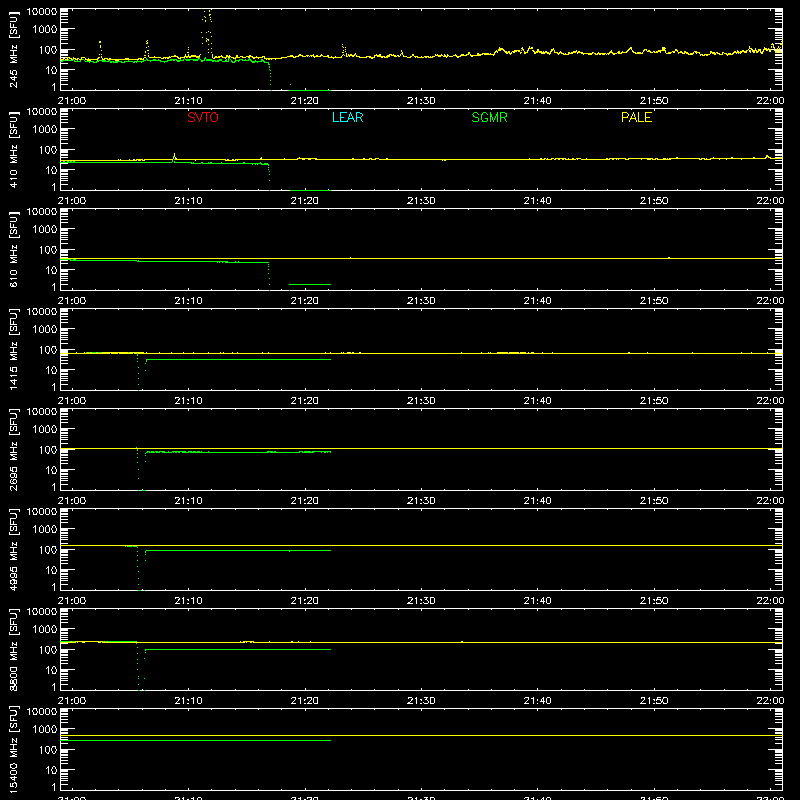The image size is (800, 800).
Task: Select the 245 MHz [SFU] axis title
Action: [14, 49]
